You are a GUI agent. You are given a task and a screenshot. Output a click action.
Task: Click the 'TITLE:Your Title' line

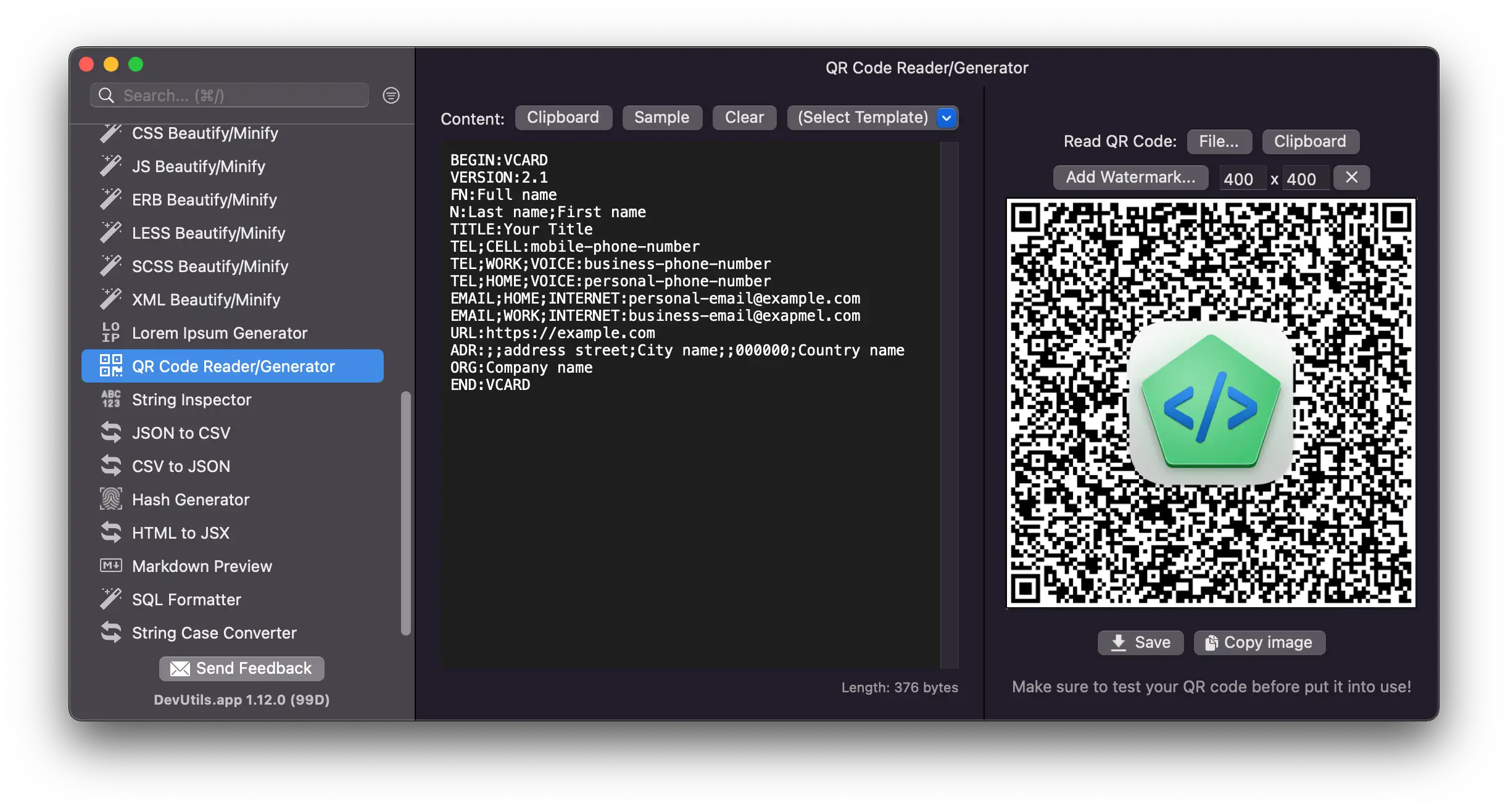pos(521,230)
